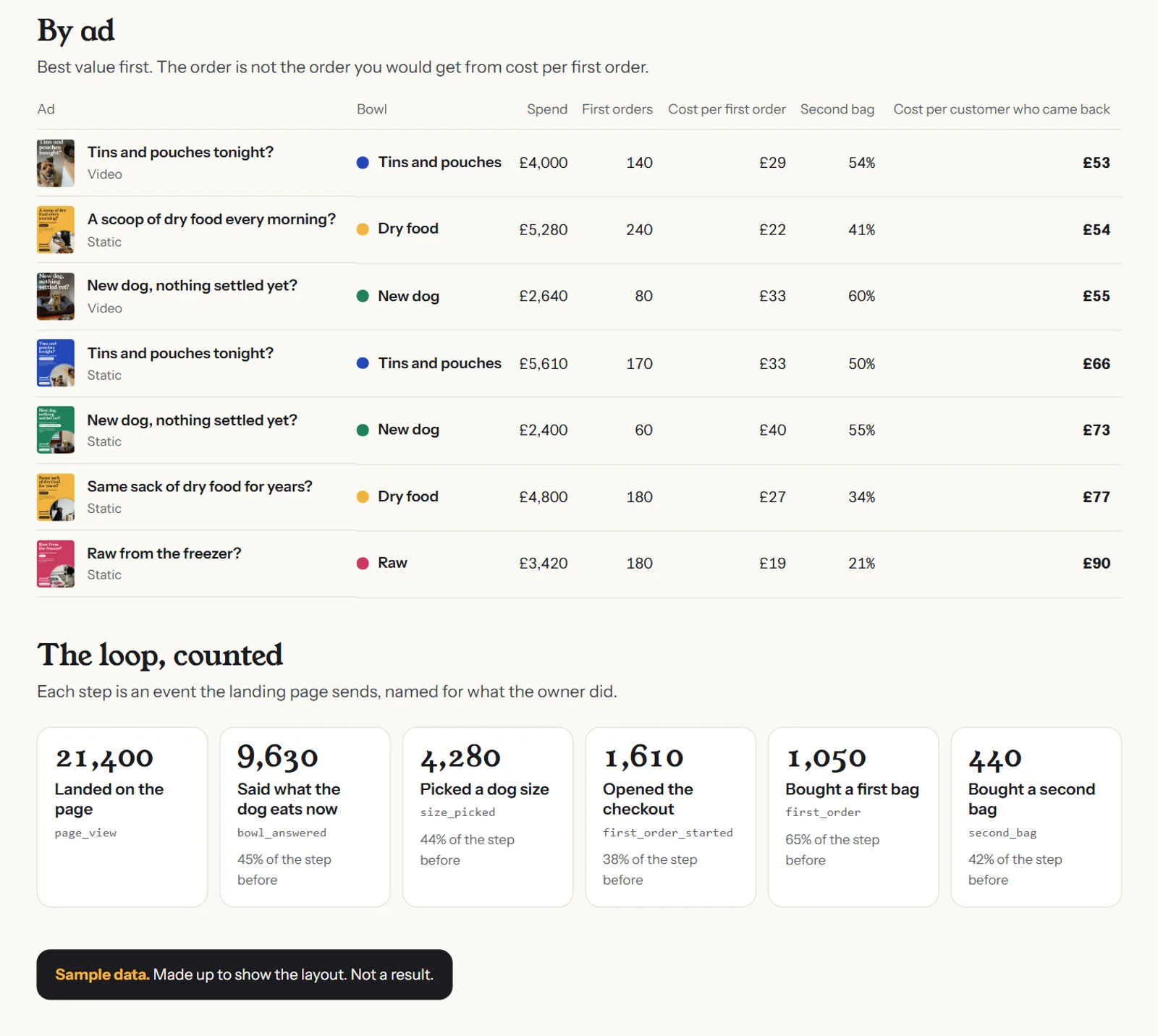Select the 'second_bag' event name

(1002, 833)
